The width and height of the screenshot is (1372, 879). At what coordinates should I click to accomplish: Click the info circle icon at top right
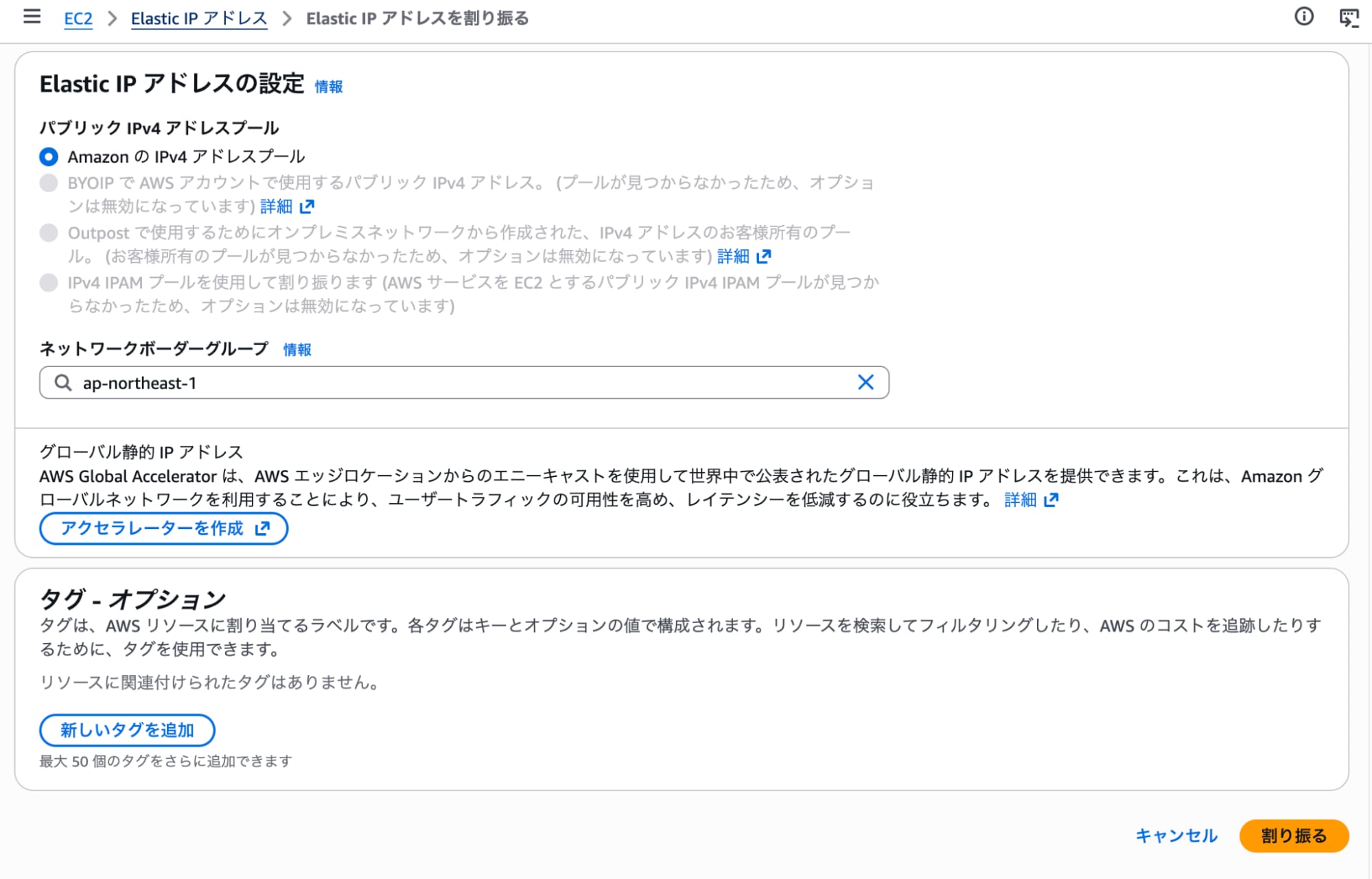1303,16
